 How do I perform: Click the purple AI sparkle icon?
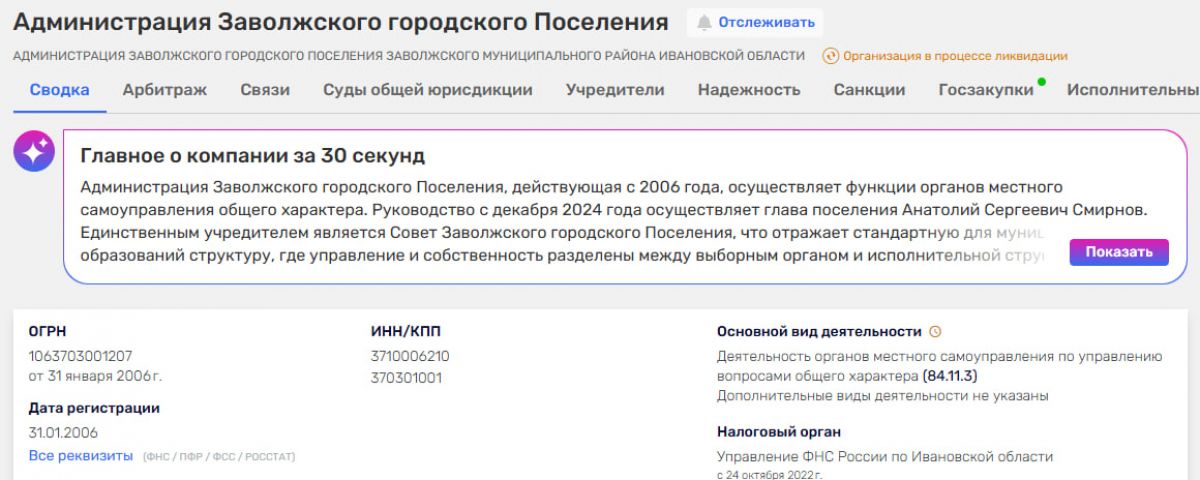(34, 152)
